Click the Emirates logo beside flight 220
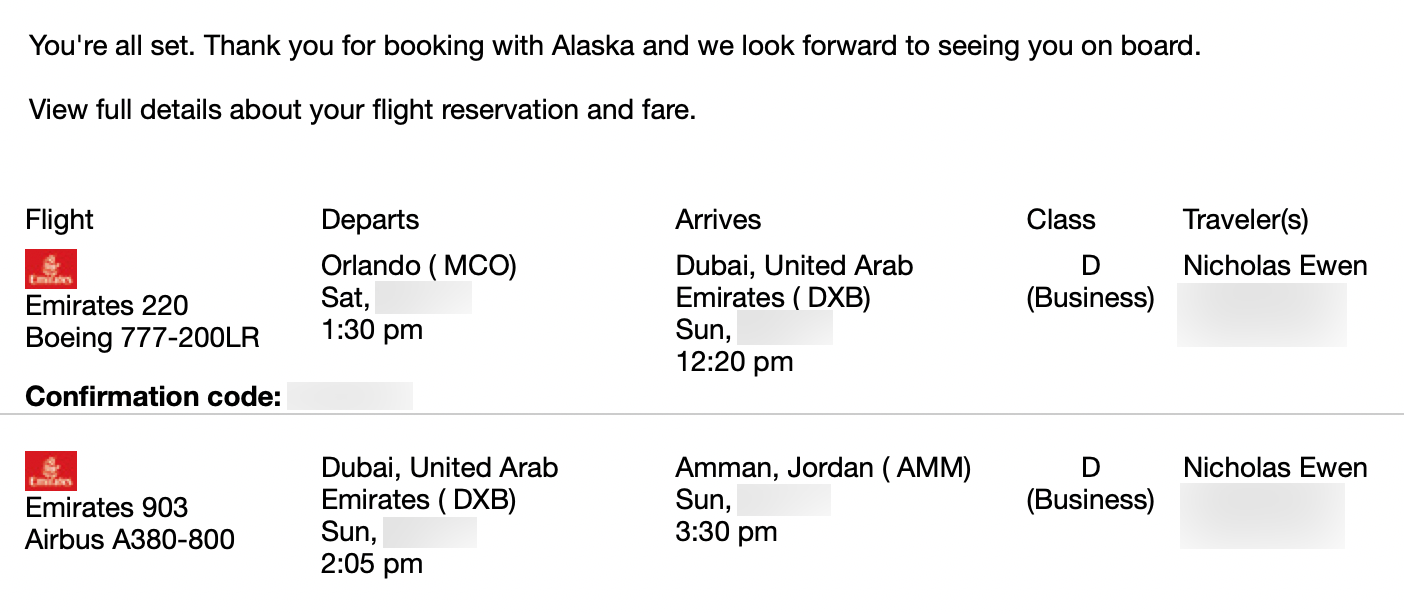The width and height of the screenshot is (1404, 614). click(x=51, y=269)
